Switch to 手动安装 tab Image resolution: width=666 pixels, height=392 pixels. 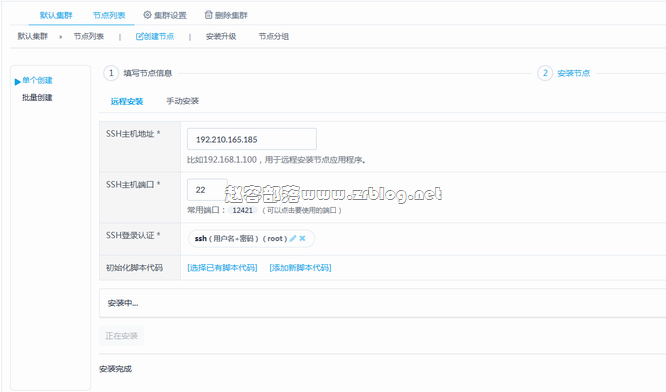183,101
